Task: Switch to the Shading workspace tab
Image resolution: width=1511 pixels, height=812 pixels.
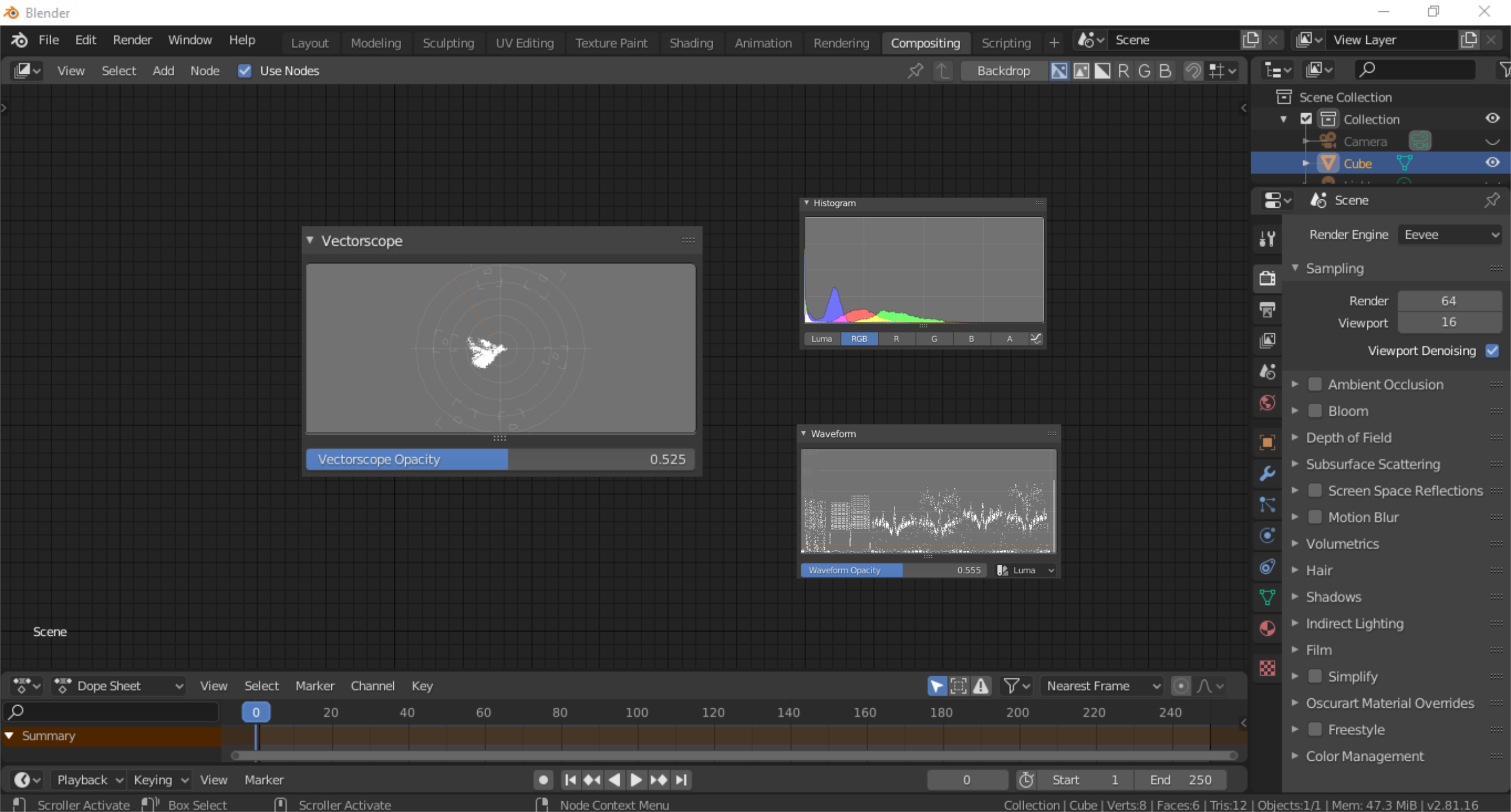Action: tap(691, 43)
